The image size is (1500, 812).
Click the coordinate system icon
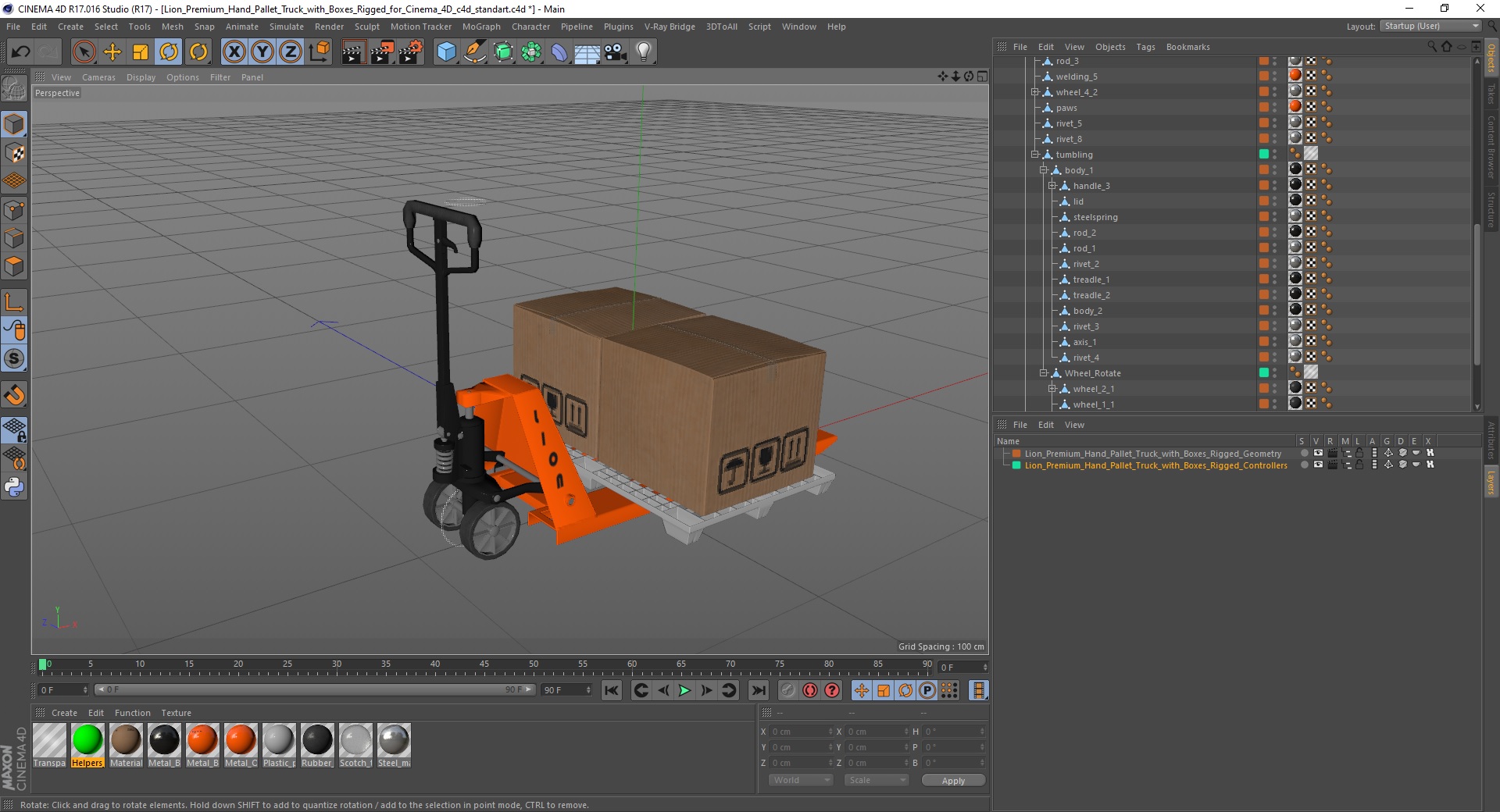click(319, 52)
